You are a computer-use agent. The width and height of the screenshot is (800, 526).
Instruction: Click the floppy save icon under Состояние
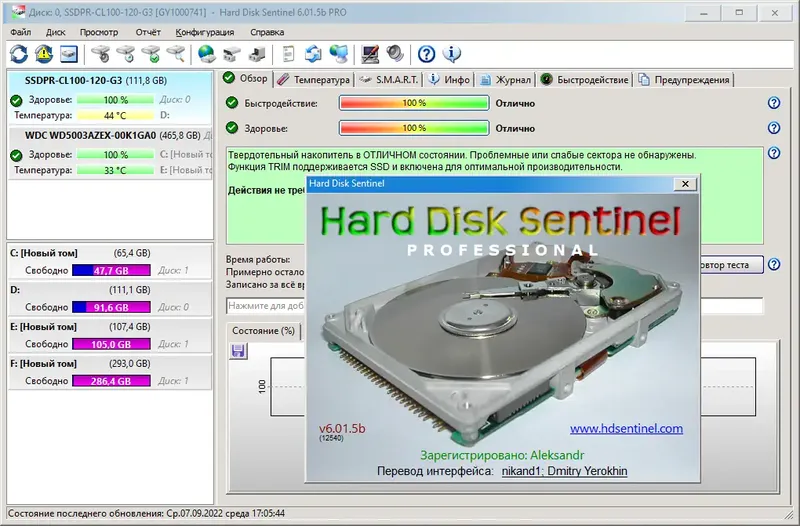(238, 351)
